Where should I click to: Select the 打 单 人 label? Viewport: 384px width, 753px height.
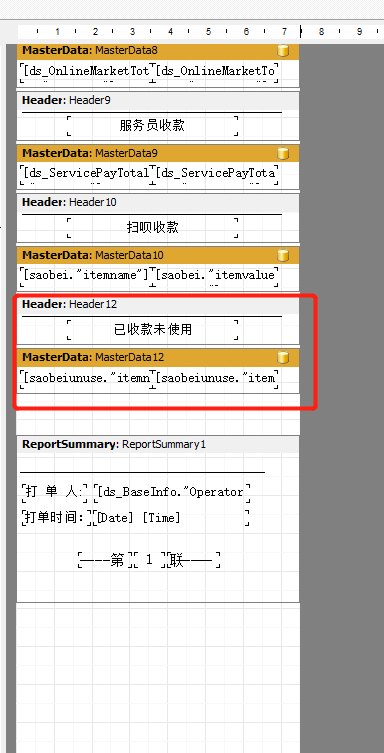point(54,492)
